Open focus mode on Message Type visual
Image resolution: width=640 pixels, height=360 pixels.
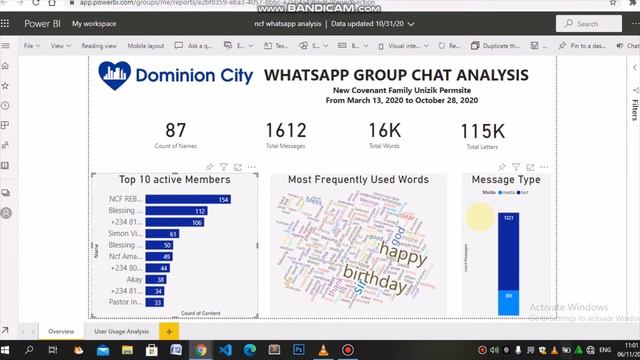coord(530,167)
